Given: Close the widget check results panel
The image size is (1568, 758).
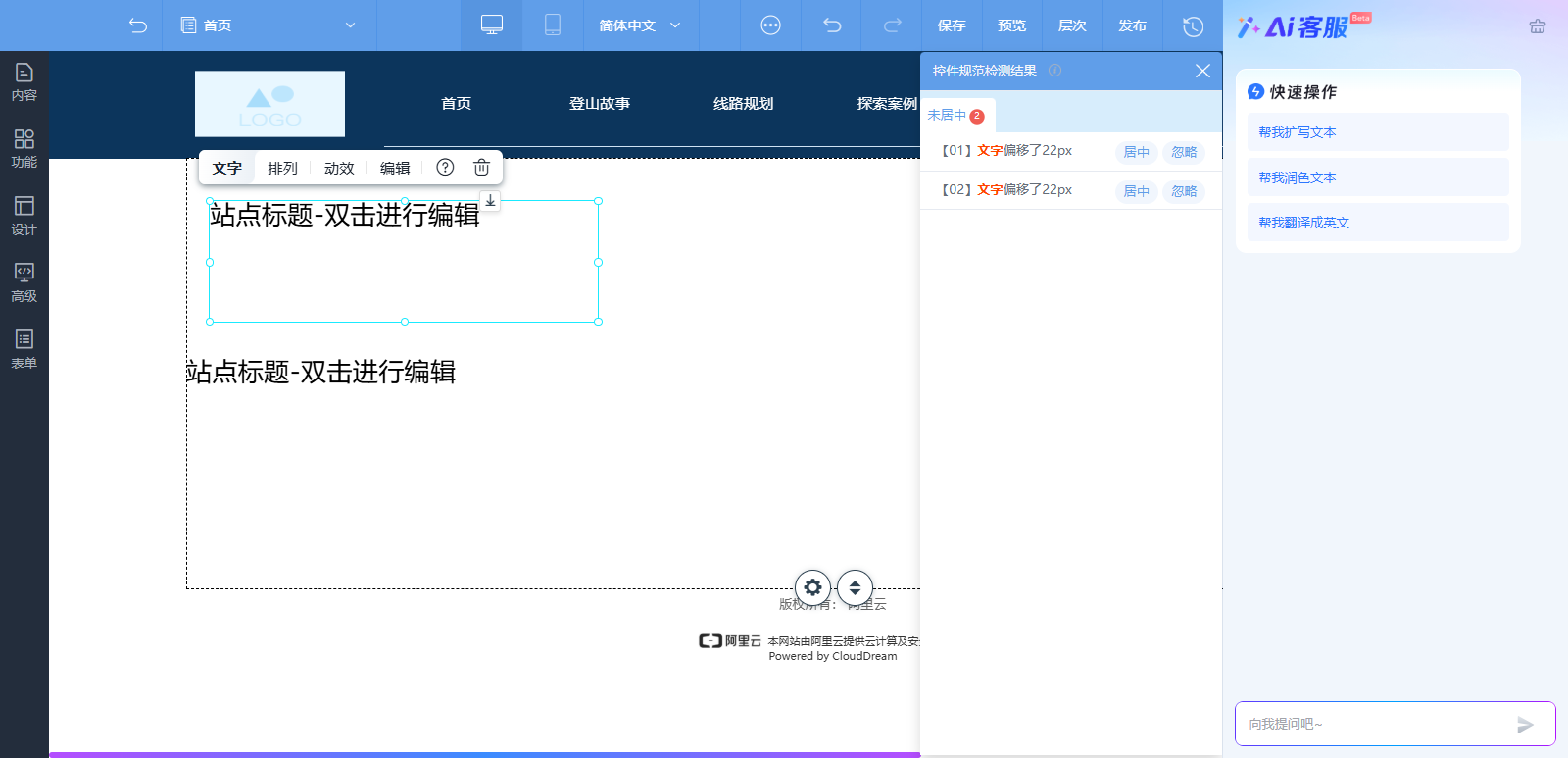Looking at the screenshot, I should pos(1202,71).
